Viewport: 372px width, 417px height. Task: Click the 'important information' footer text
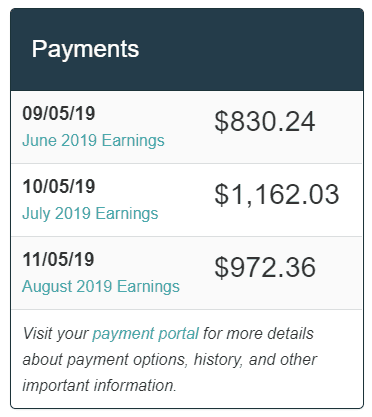(99, 386)
